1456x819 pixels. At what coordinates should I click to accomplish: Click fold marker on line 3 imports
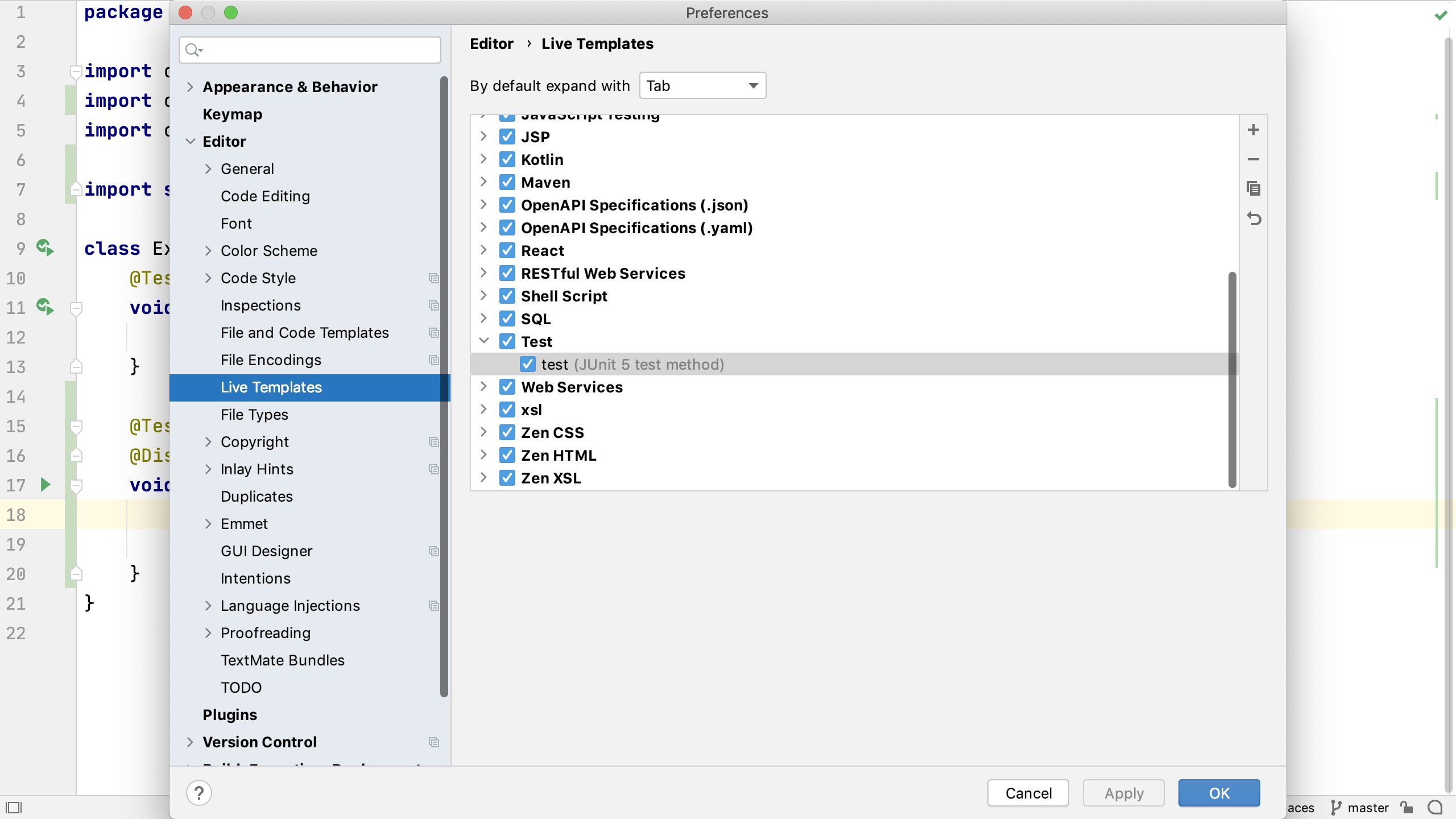(x=76, y=72)
